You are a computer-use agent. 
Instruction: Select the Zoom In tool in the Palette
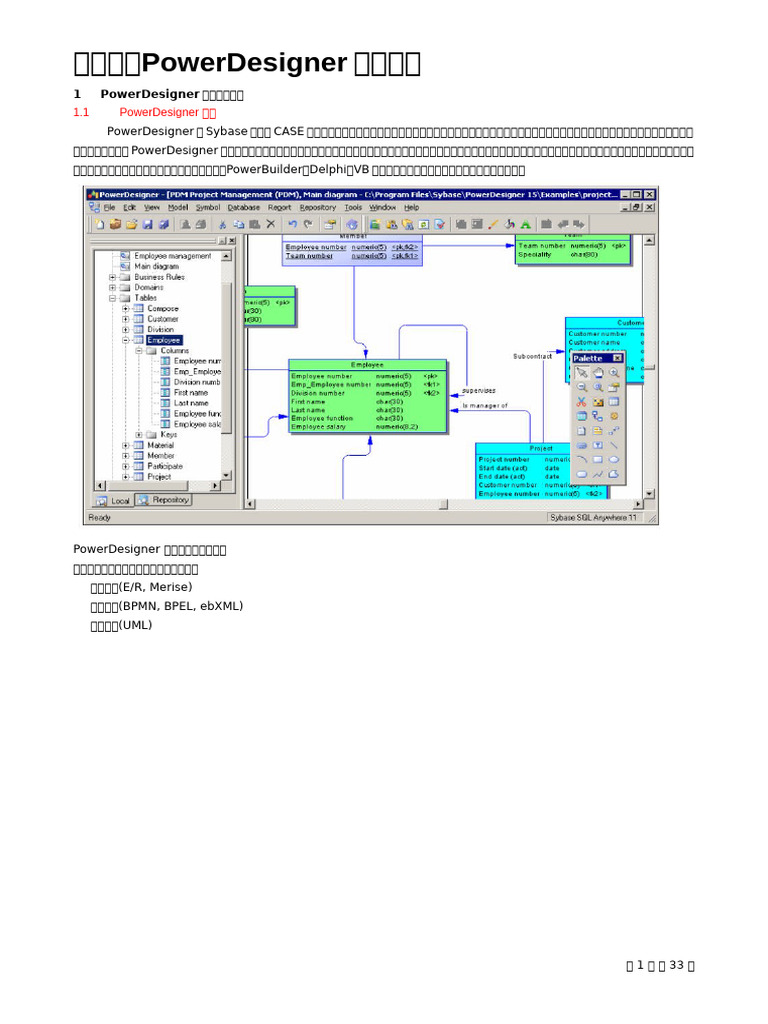point(614,373)
